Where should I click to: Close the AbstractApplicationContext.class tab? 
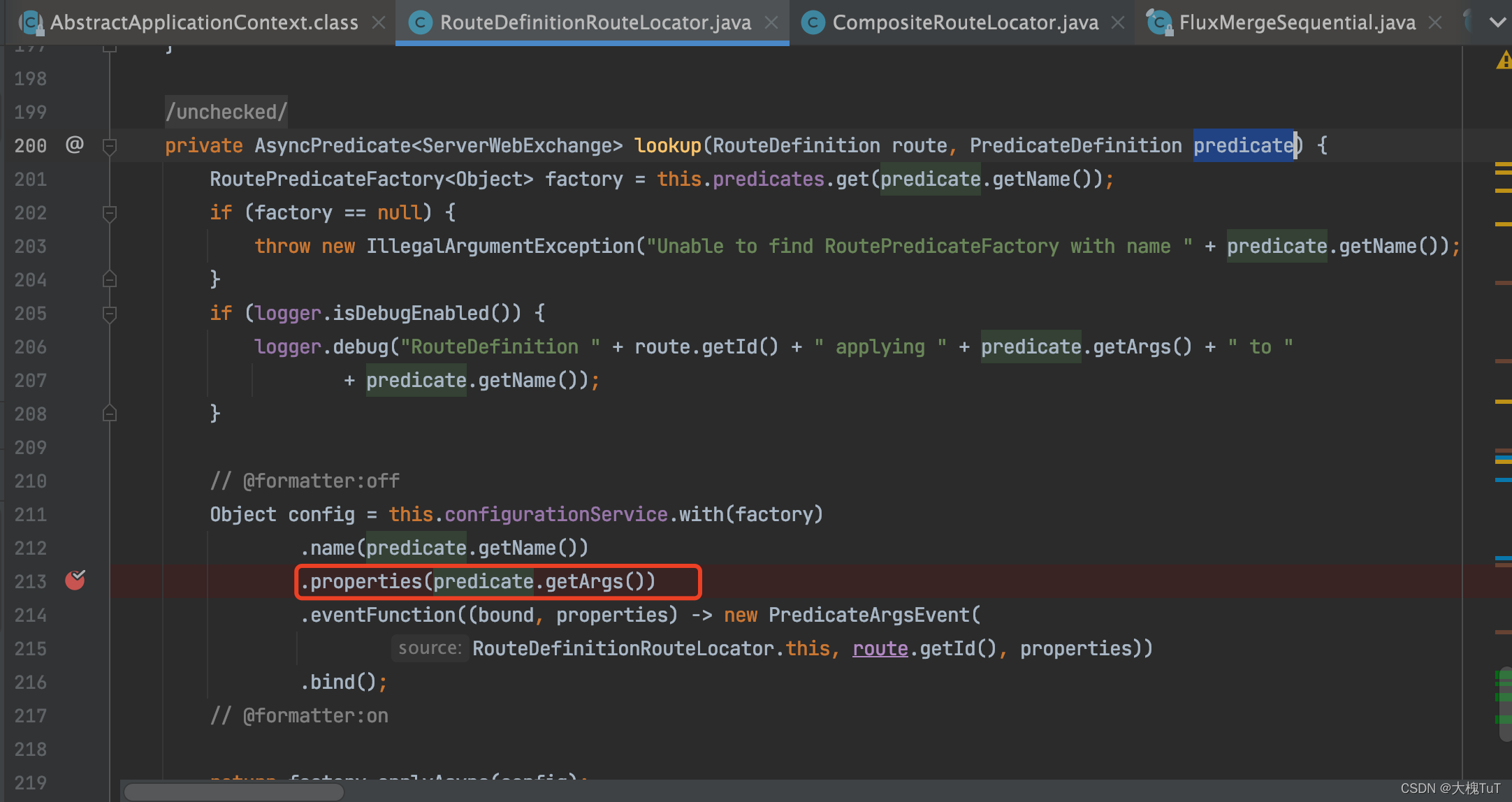click(379, 22)
